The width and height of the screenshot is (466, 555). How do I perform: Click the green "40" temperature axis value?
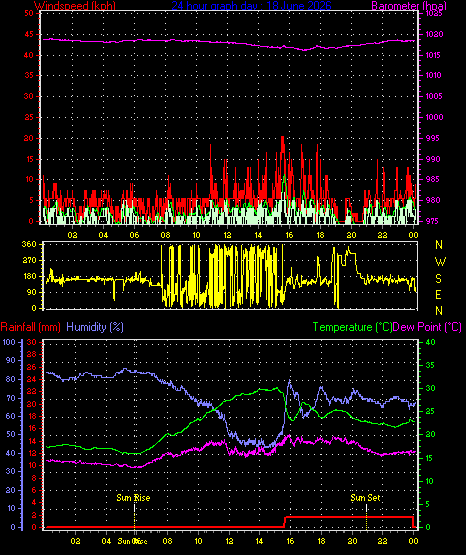pyautogui.click(x=430, y=342)
